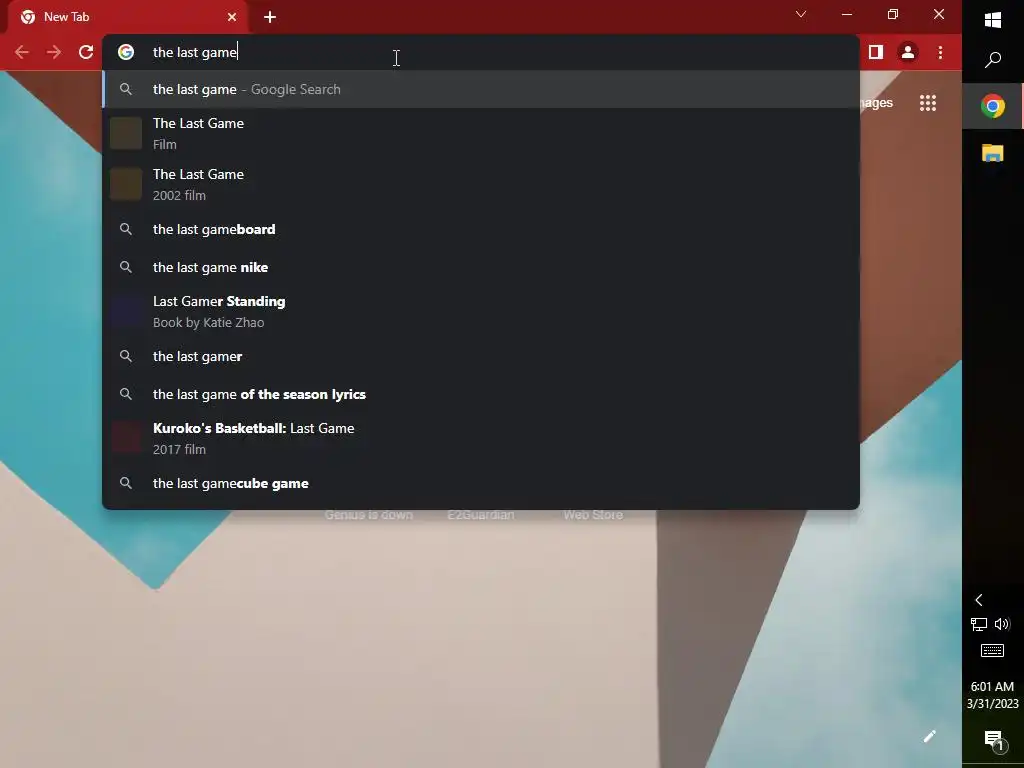Pick 'the last gamecube game' suggestion
Screen dimensions: 1024x768
481,483
